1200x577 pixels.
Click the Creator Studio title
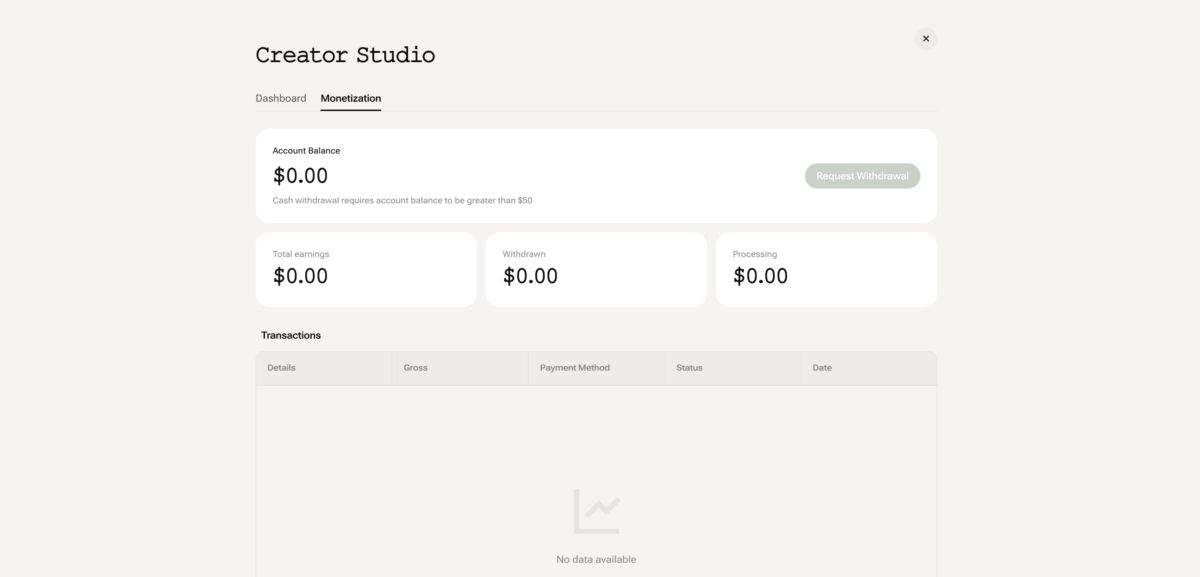(345, 55)
